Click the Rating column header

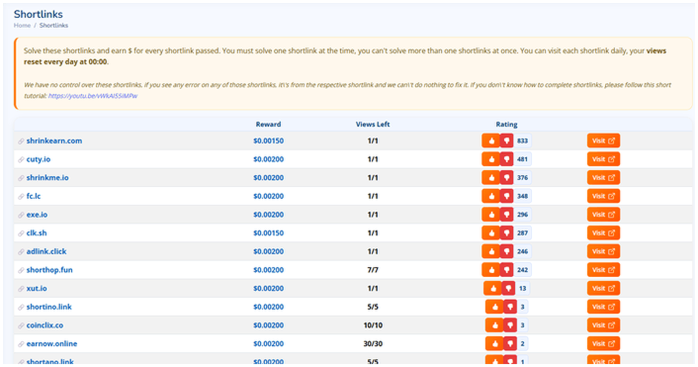tap(507, 124)
